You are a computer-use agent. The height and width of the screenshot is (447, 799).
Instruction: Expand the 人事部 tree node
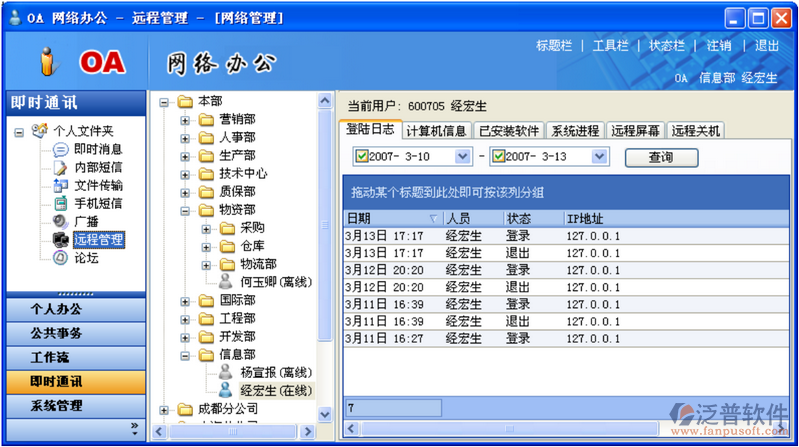(185, 138)
